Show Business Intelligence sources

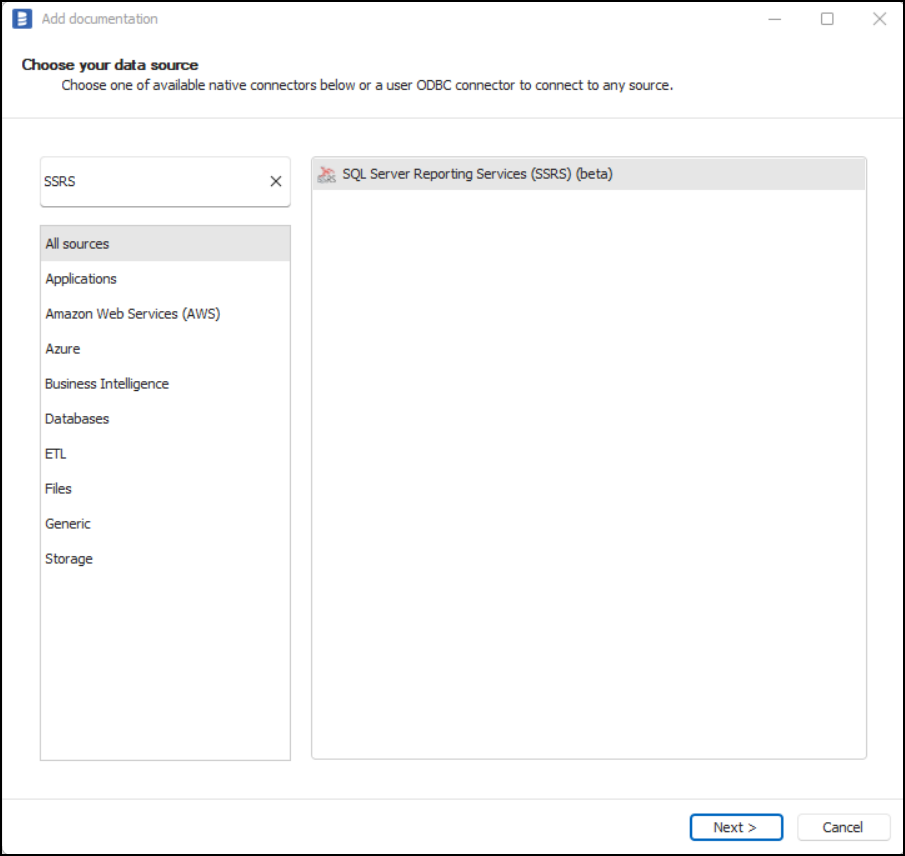point(107,384)
